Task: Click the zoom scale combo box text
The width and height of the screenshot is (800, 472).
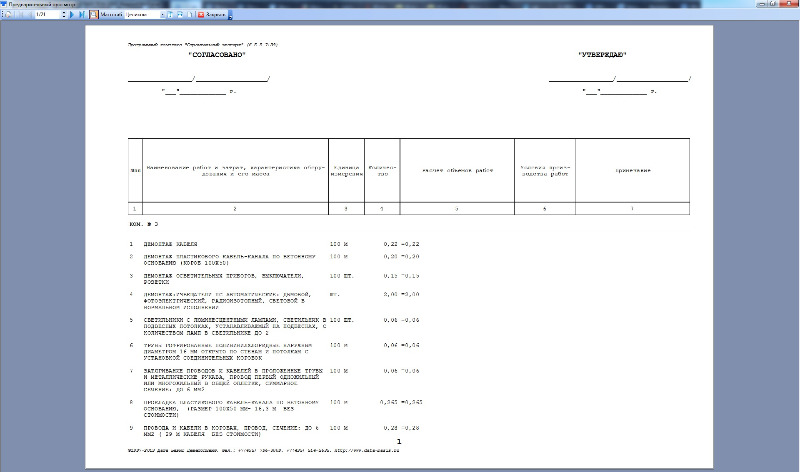Action: (x=142, y=14)
